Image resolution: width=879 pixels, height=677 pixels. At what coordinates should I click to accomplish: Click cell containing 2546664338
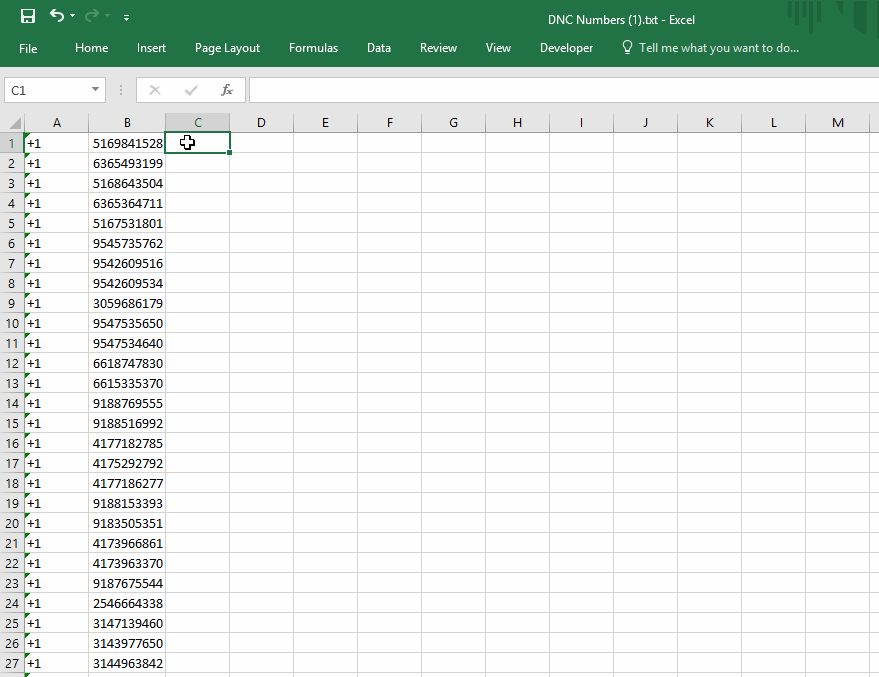tap(127, 604)
